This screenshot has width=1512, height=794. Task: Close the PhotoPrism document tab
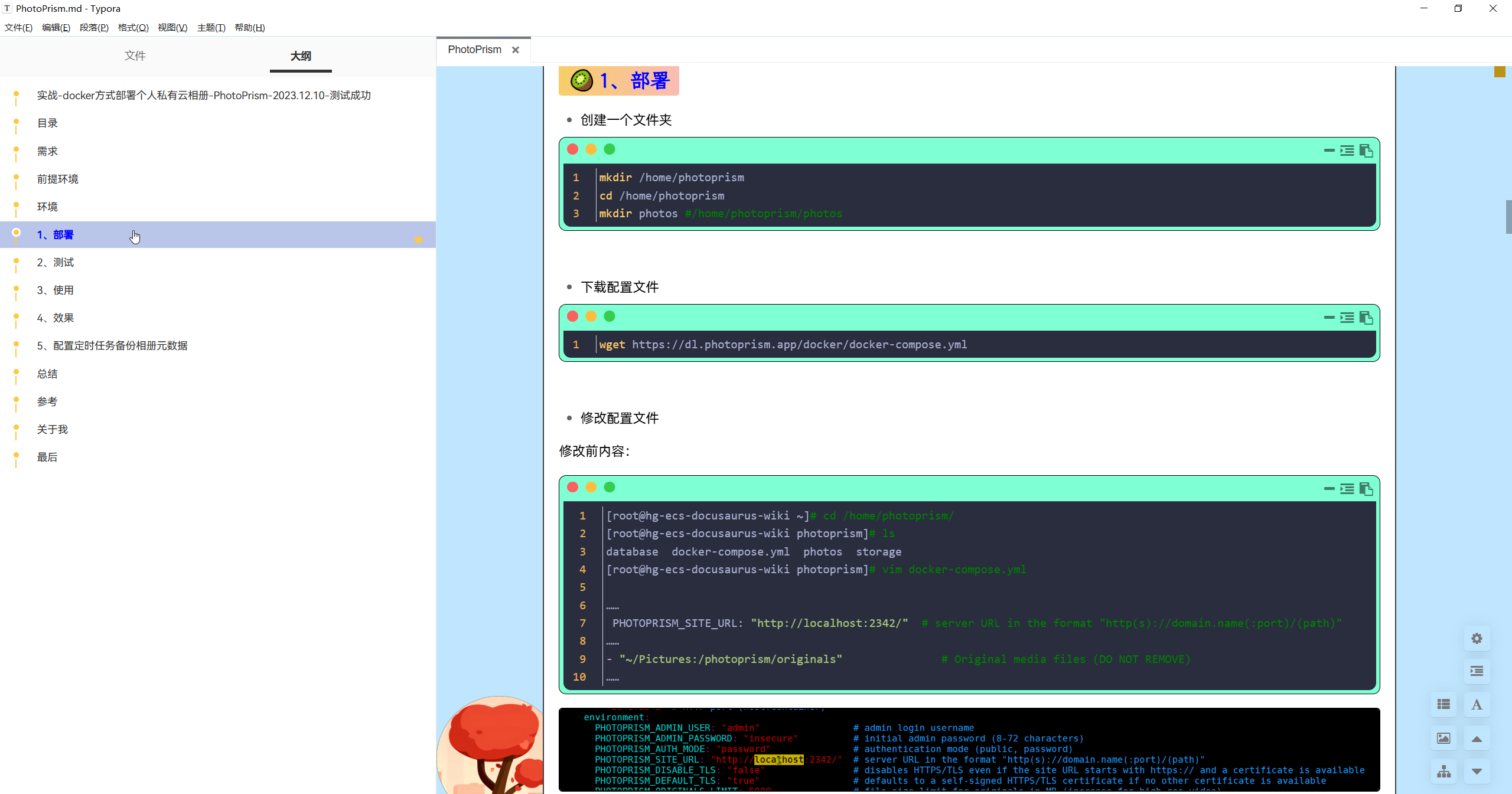(516, 50)
